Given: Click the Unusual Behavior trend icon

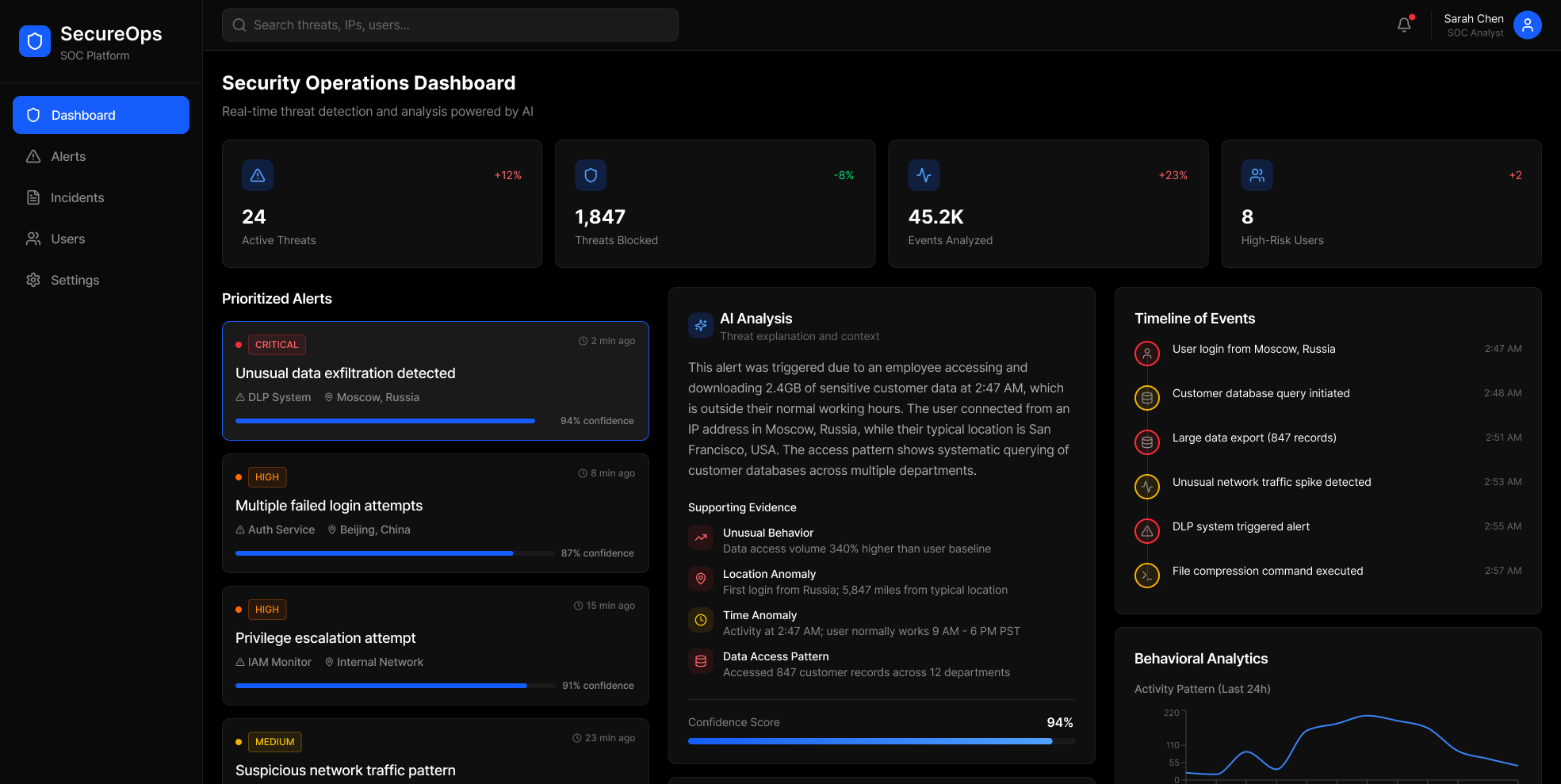Looking at the screenshot, I should [701, 537].
